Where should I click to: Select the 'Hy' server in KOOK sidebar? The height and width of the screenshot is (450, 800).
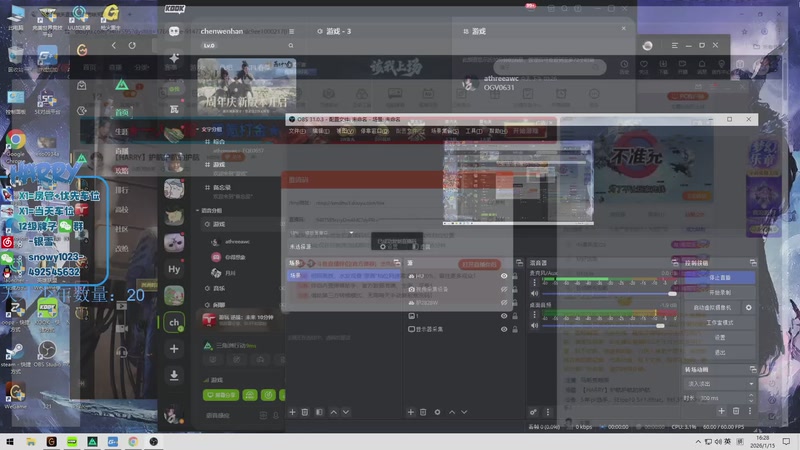pos(174,269)
